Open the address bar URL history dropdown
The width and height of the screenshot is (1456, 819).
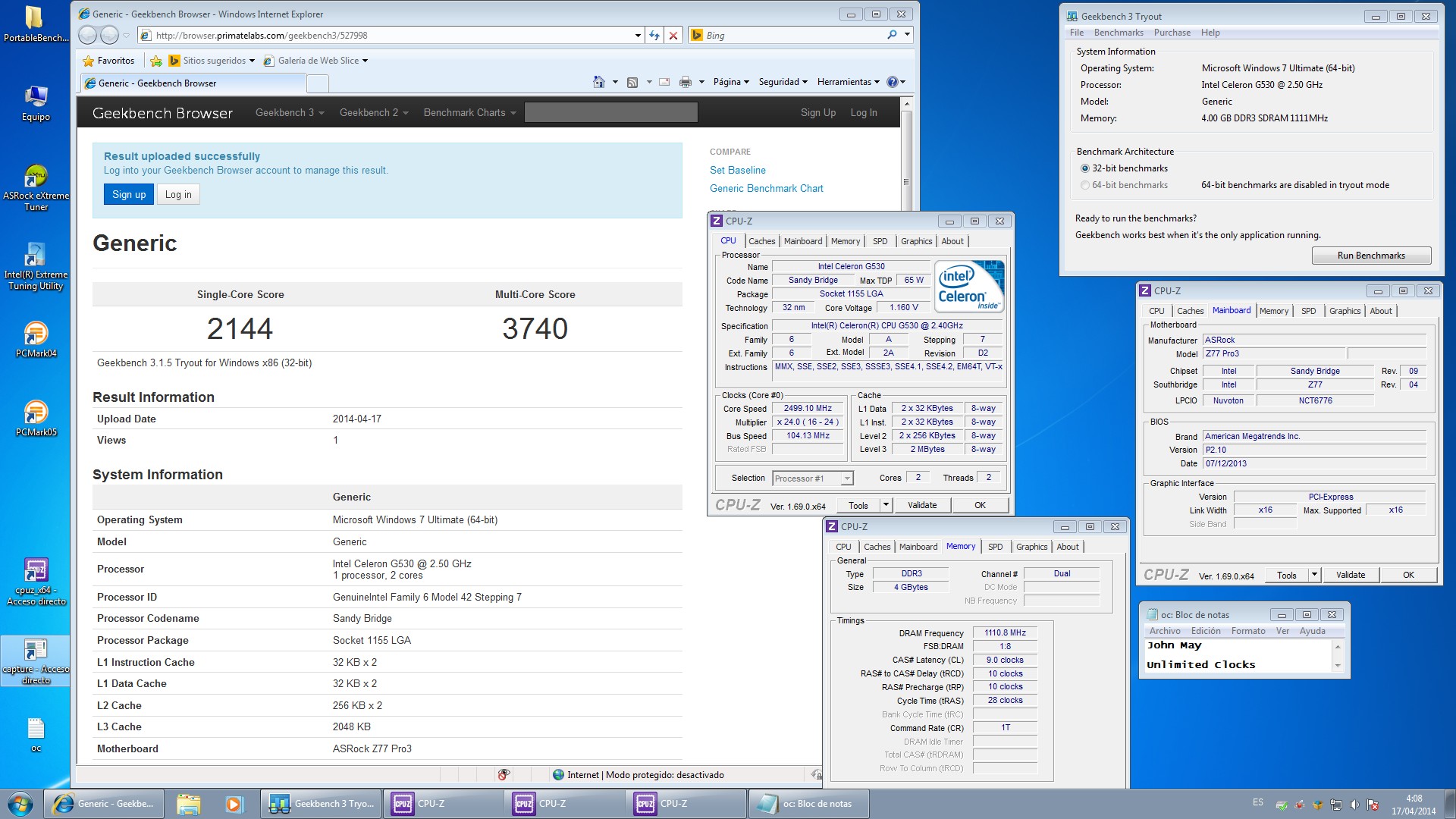click(638, 35)
